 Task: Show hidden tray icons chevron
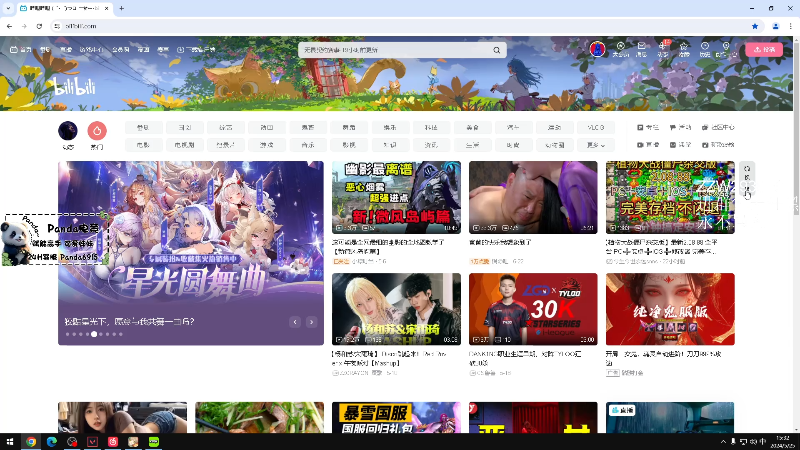click(x=723, y=442)
